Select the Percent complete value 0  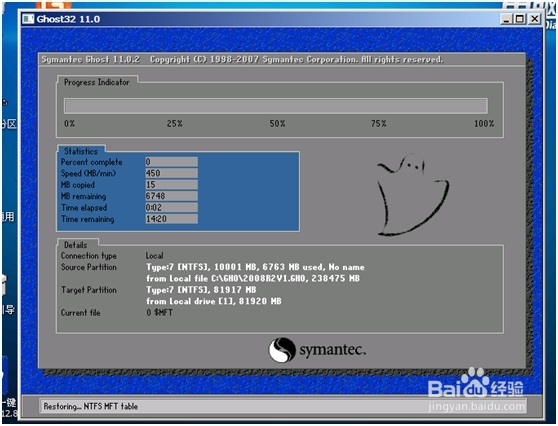[171, 162]
